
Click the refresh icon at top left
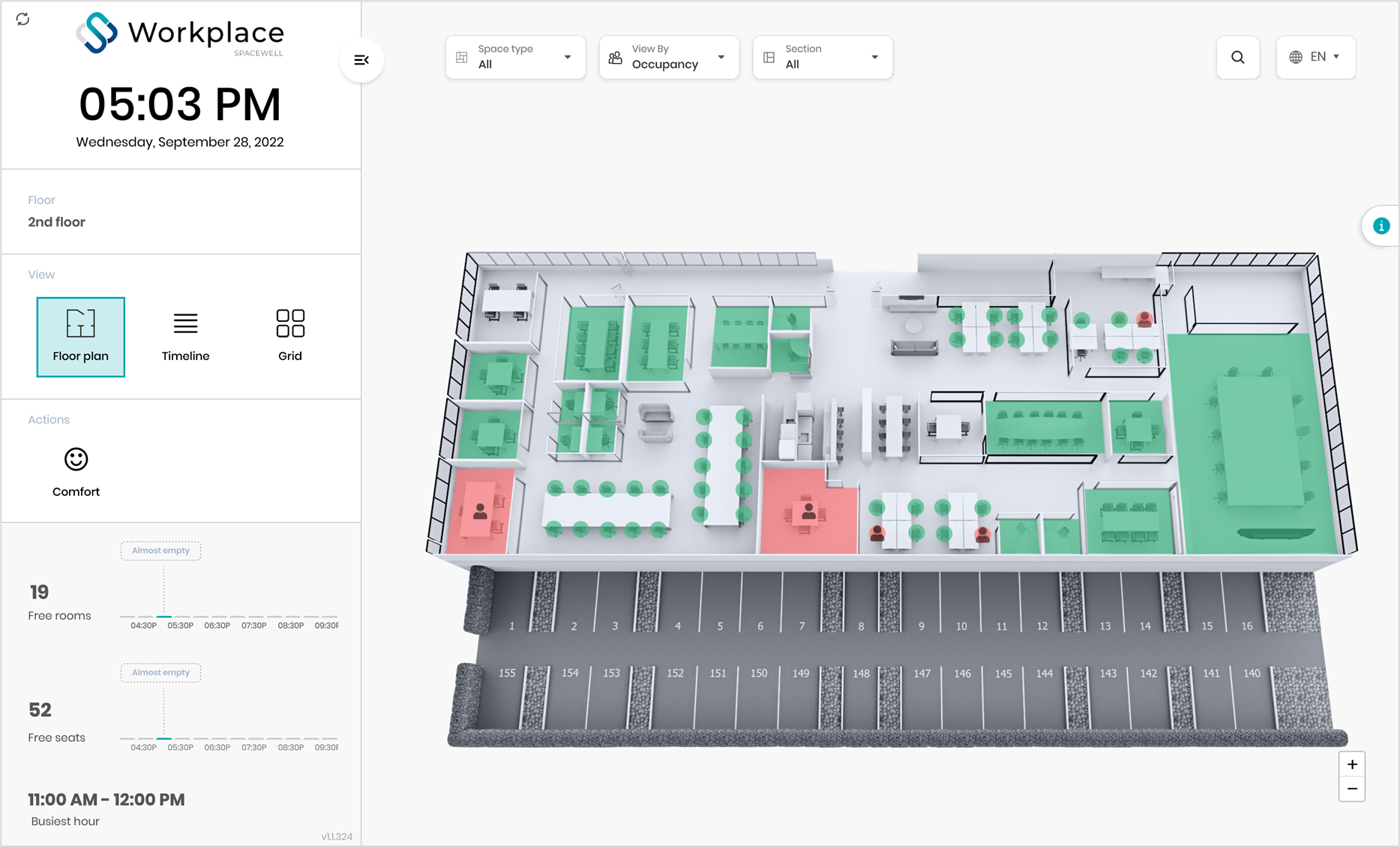[x=22, y=19]
